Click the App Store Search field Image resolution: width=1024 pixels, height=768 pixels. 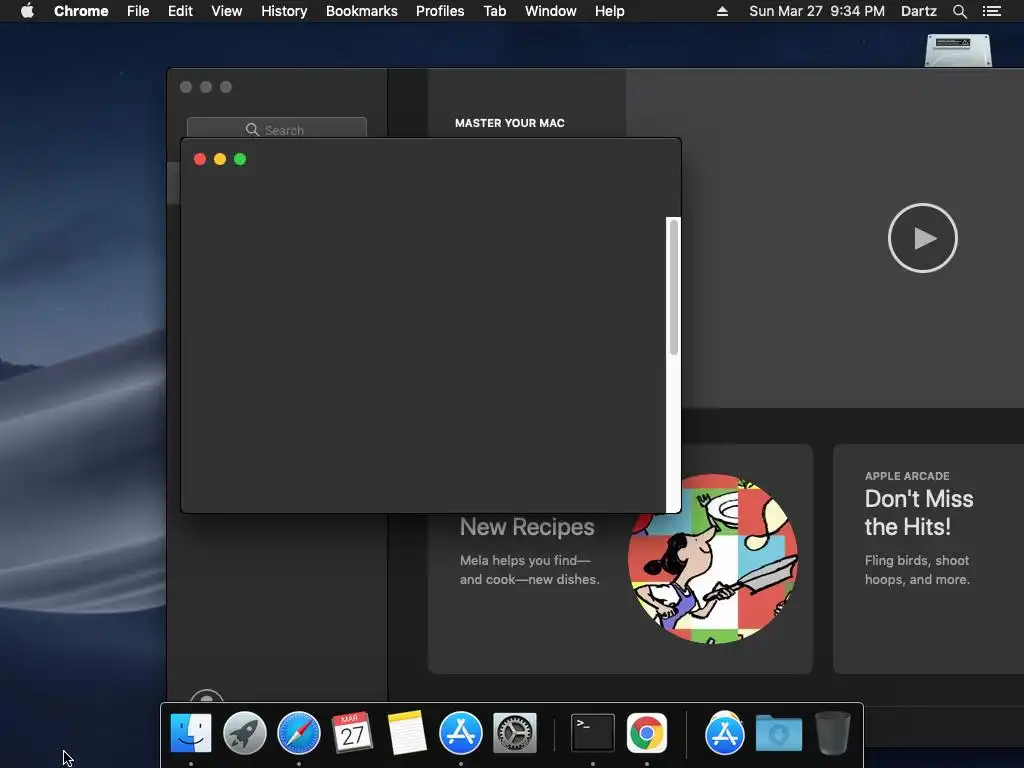[x=277, y=129]
